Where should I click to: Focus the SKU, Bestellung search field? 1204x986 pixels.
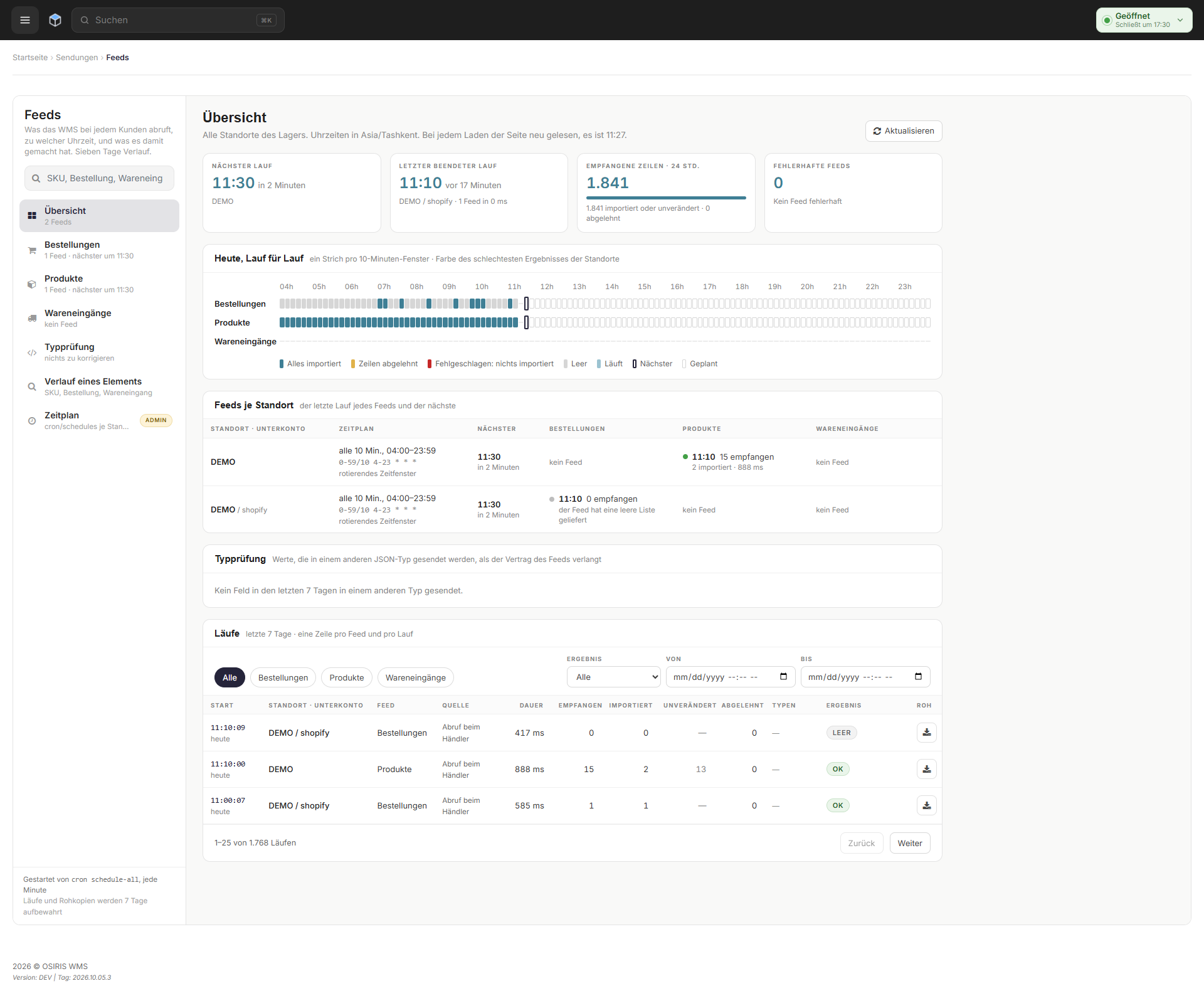(x=99, y=178)
